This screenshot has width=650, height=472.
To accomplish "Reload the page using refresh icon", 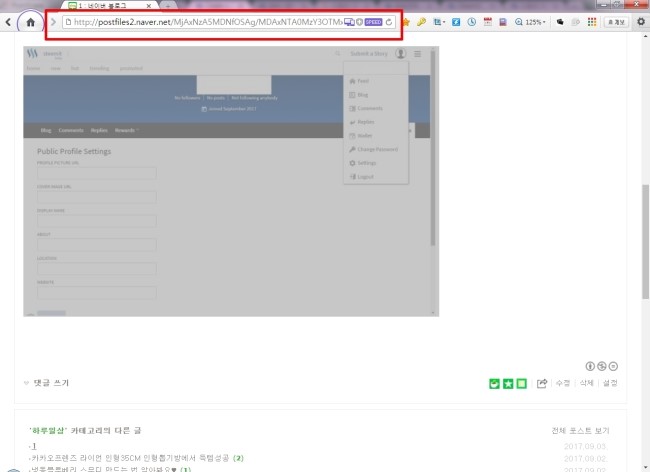I will [x=389, y=21].
